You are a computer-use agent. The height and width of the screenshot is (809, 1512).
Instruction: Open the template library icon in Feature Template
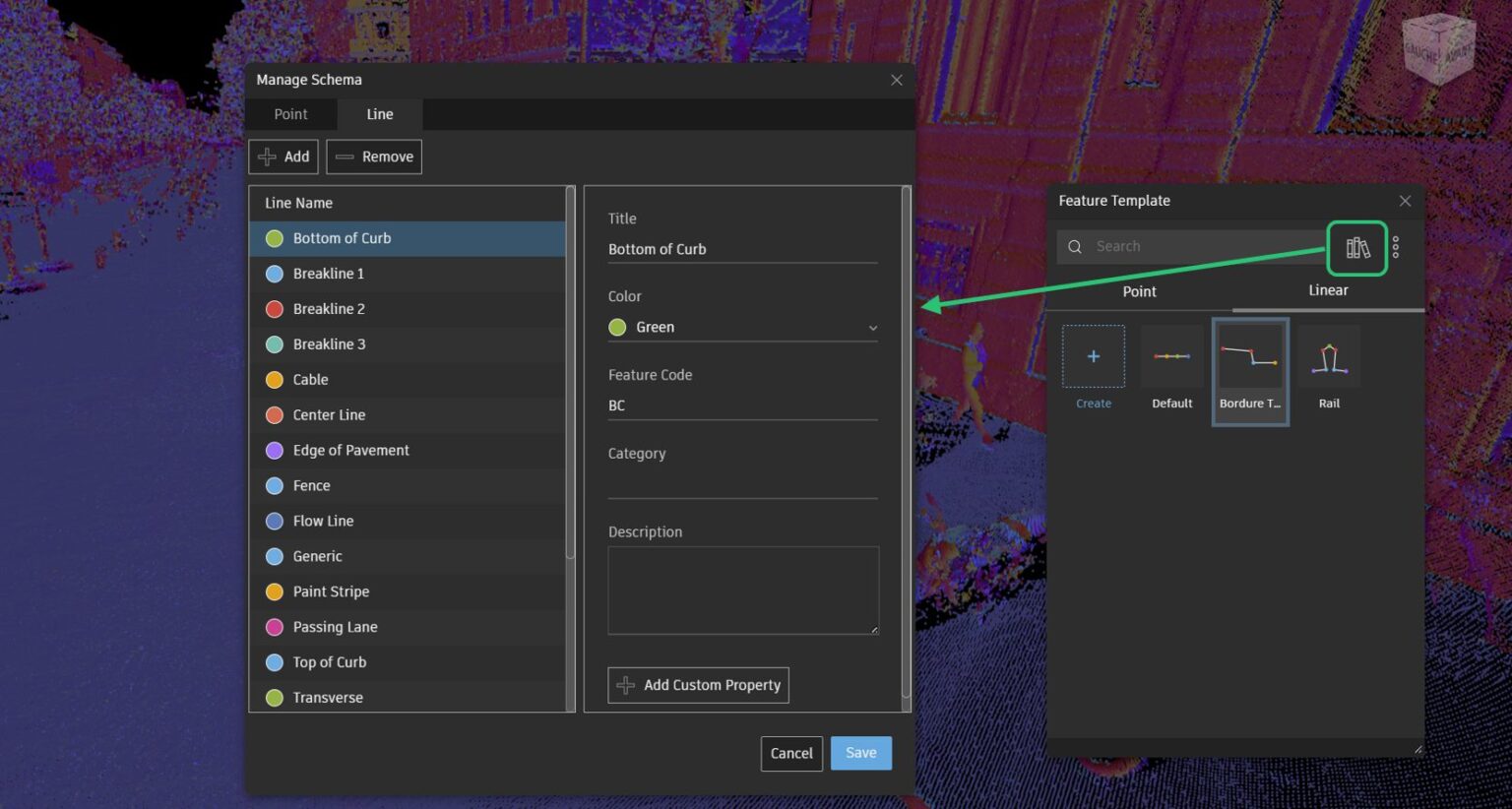pos(1357,247)
